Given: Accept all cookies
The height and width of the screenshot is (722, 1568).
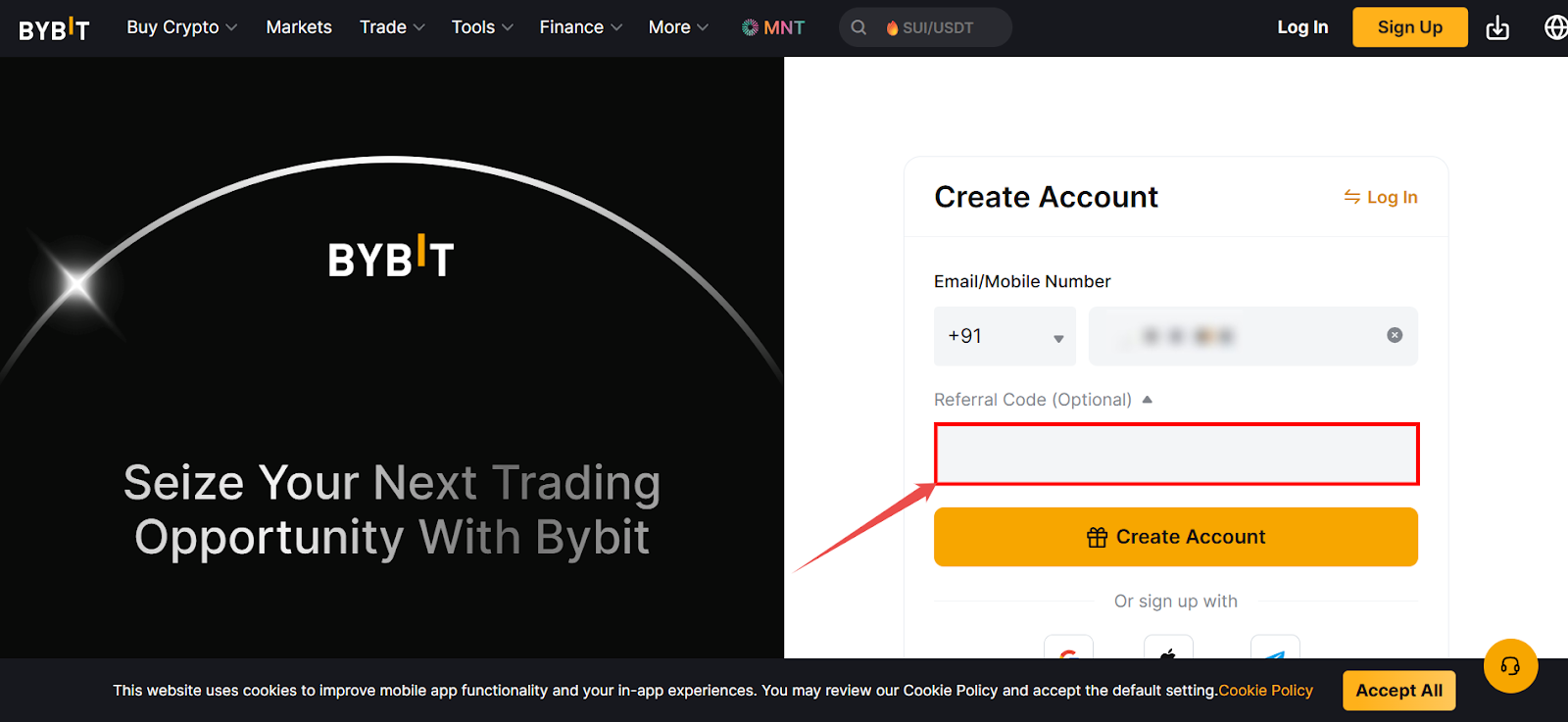Looking at the screenshot, I should pos(1398,690).
